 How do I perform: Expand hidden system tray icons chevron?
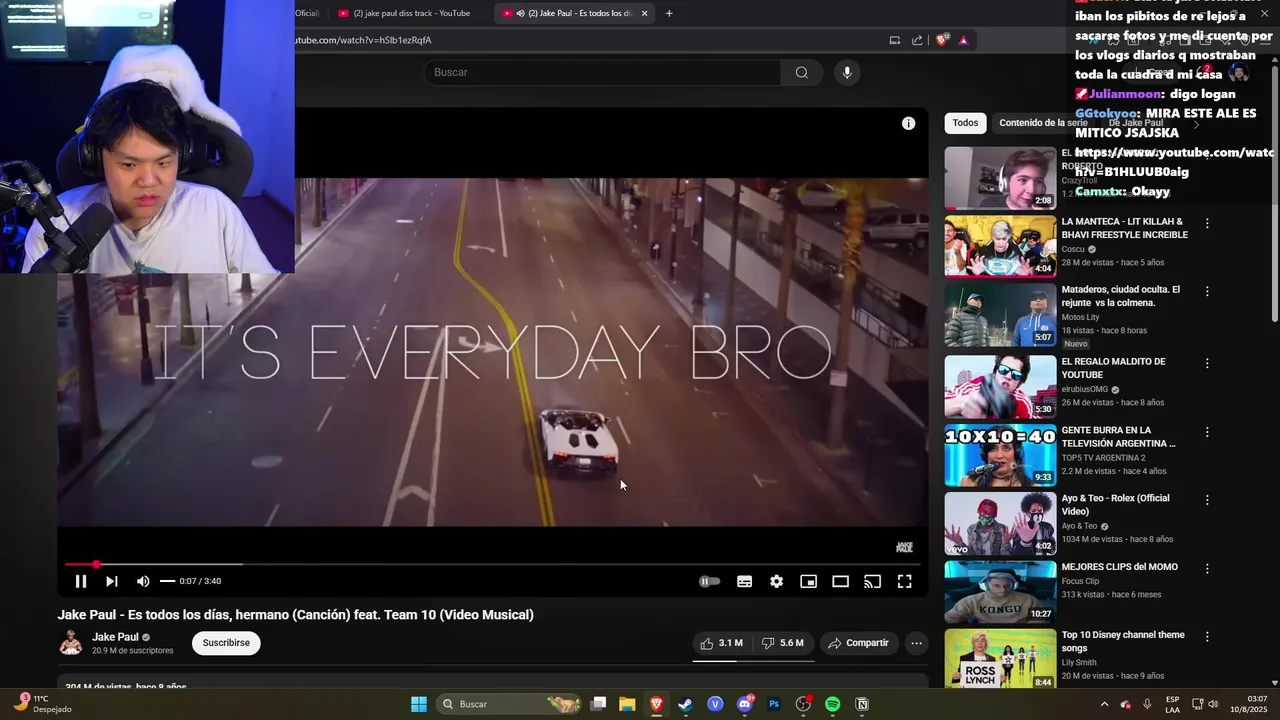click(1104, 704)
